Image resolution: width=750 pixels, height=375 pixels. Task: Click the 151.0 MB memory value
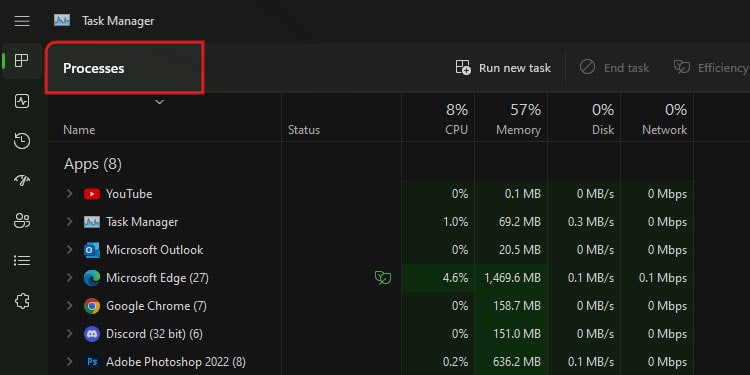518,334
